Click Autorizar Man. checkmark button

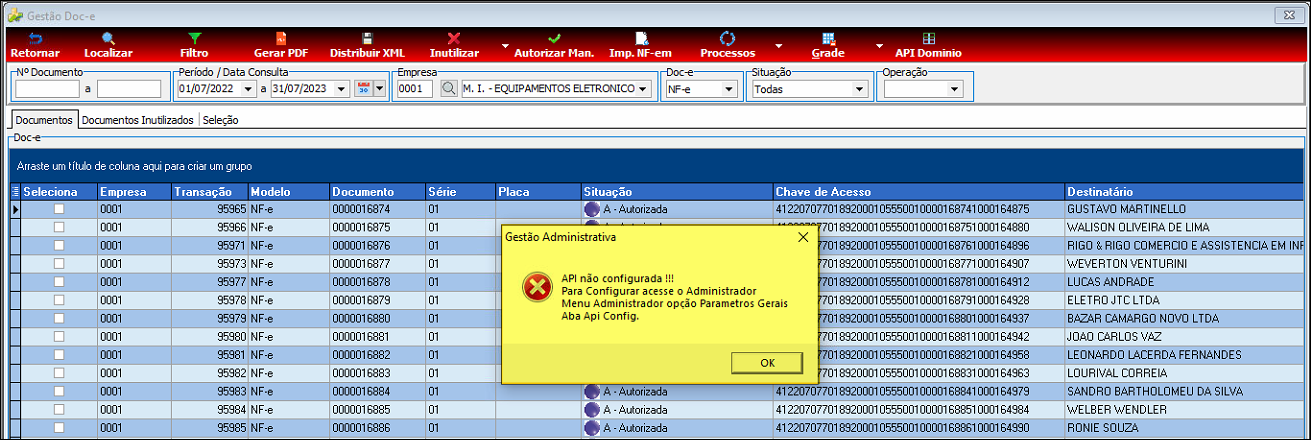point(554,45)
